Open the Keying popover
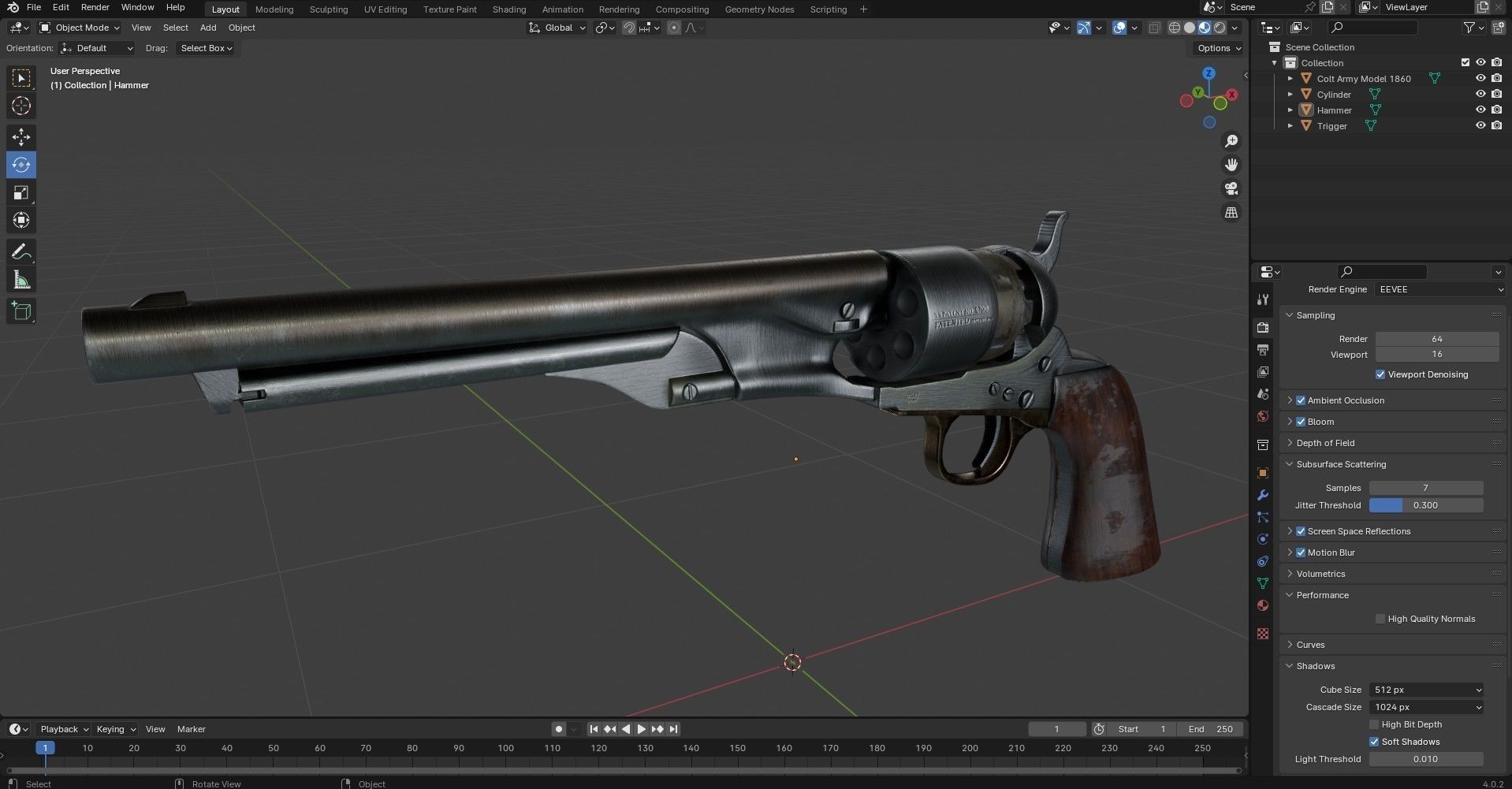The width and height of the screenshot is (1512, 789). click(x=115, y=729)
